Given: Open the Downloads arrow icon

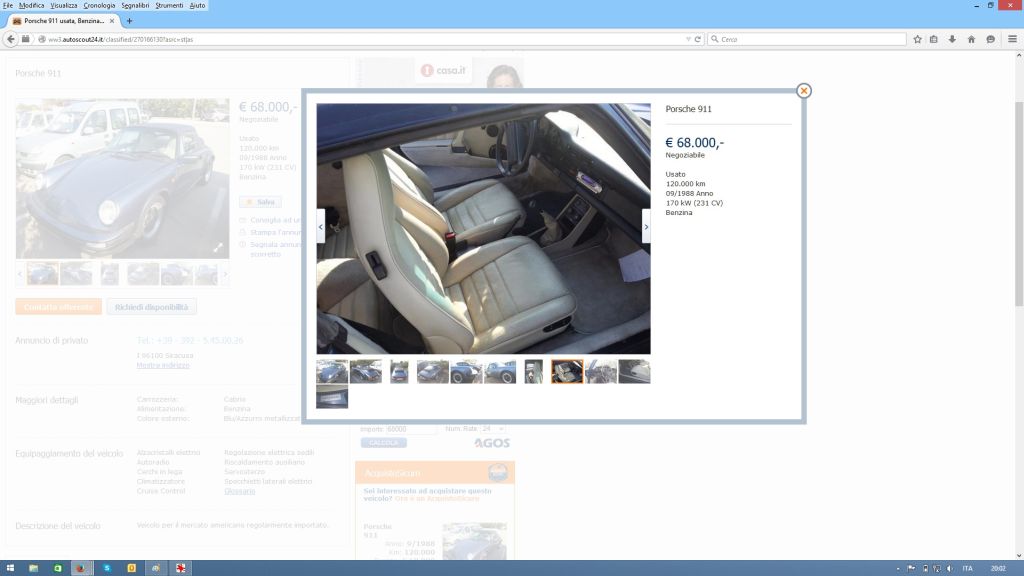Looking at the screenshot, I should coord(952,39).
